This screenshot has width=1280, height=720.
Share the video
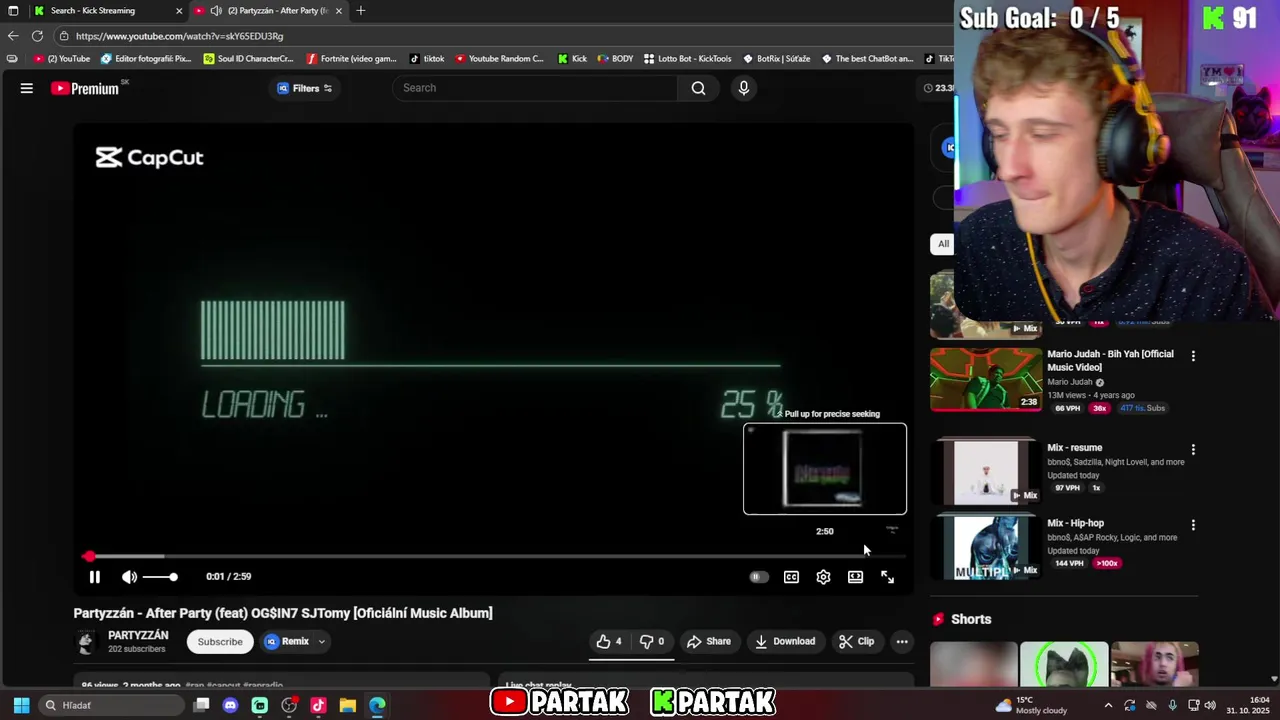tap(708, 641)
